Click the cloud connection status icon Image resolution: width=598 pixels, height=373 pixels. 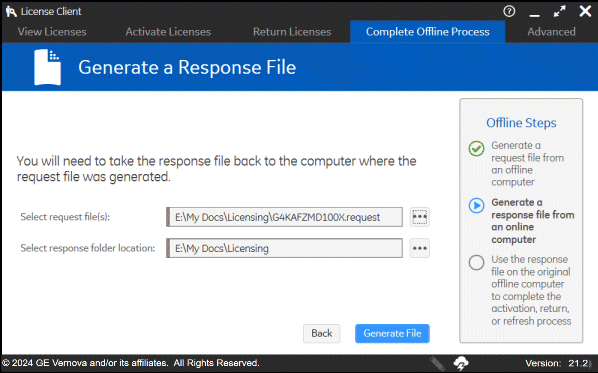(461, 363)
